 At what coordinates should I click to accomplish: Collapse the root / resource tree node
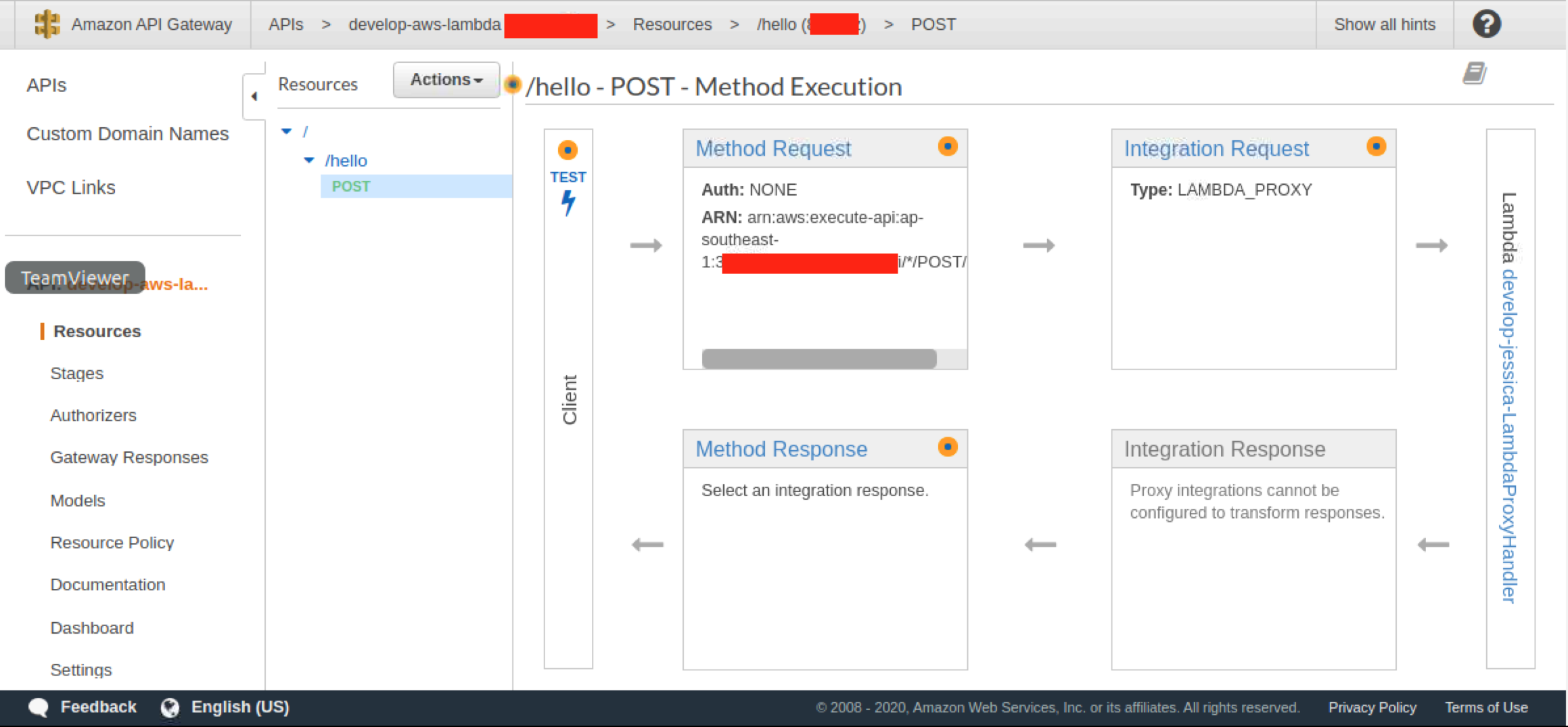287,131
